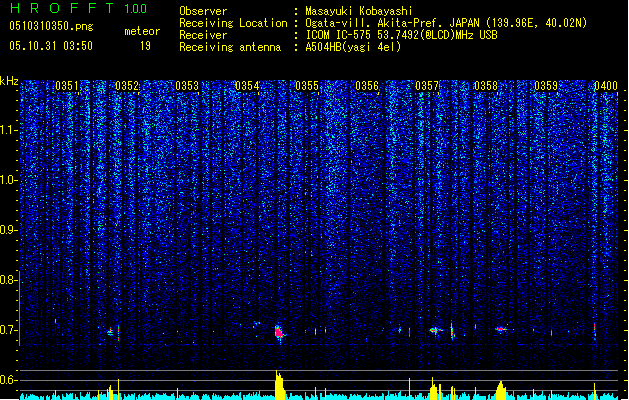Click the 0356 time marker
629x400 pixels.
[x=367, y=86]
